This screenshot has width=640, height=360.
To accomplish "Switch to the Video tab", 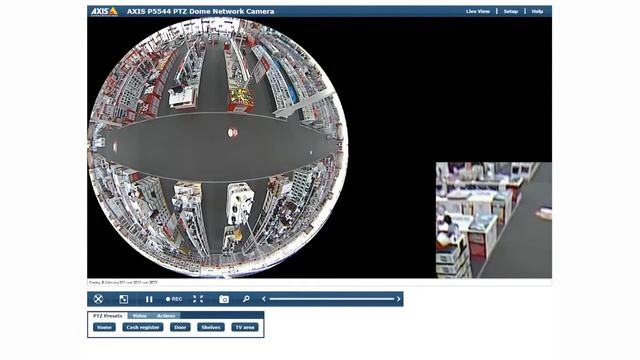I will coord(140,316).
